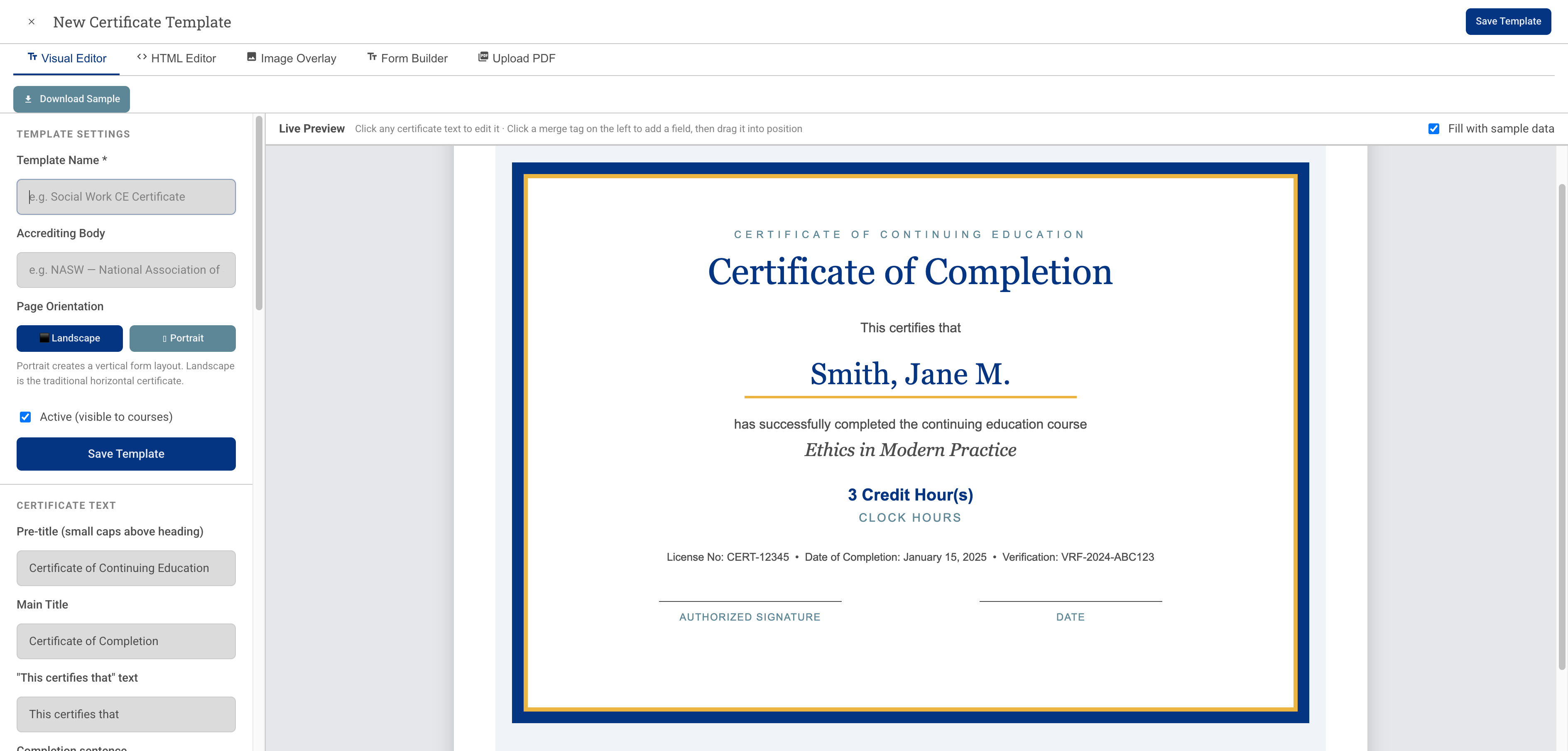Click the completion sentence in the certificate

coord(910,424)
